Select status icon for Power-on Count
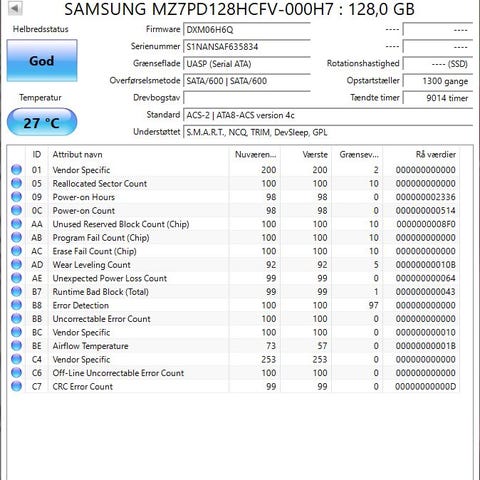This screenshot has width=480, height=480. coord(16,210)
